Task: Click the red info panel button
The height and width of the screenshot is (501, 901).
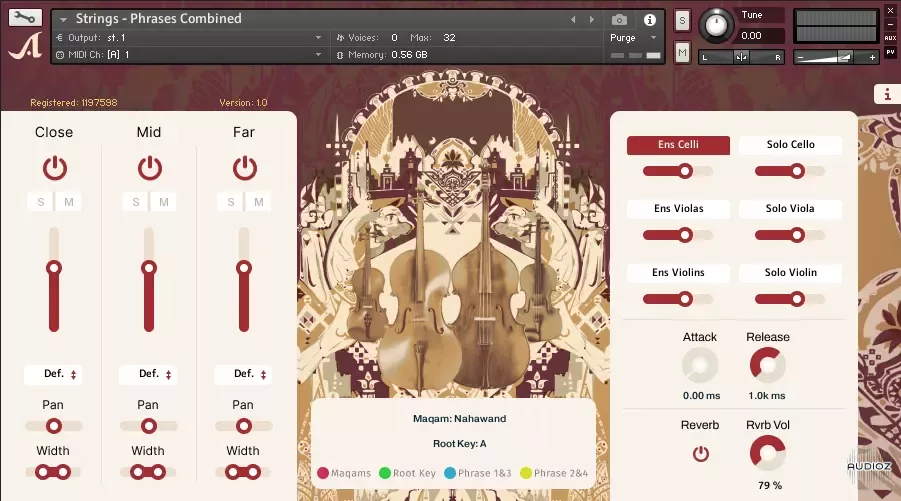Action: coord(886,94)
